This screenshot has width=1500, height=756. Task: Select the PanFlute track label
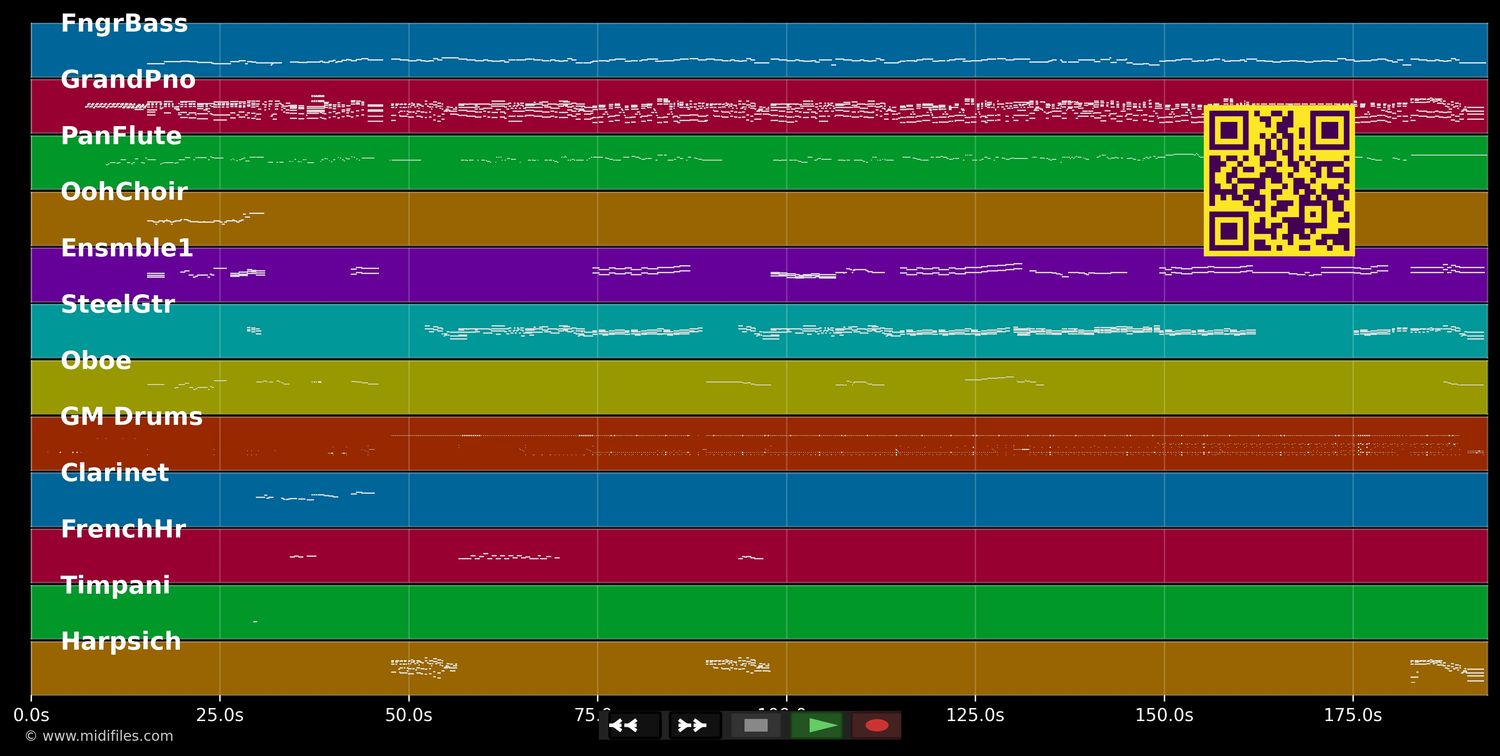pyautogui.click(x=121, y=136)
